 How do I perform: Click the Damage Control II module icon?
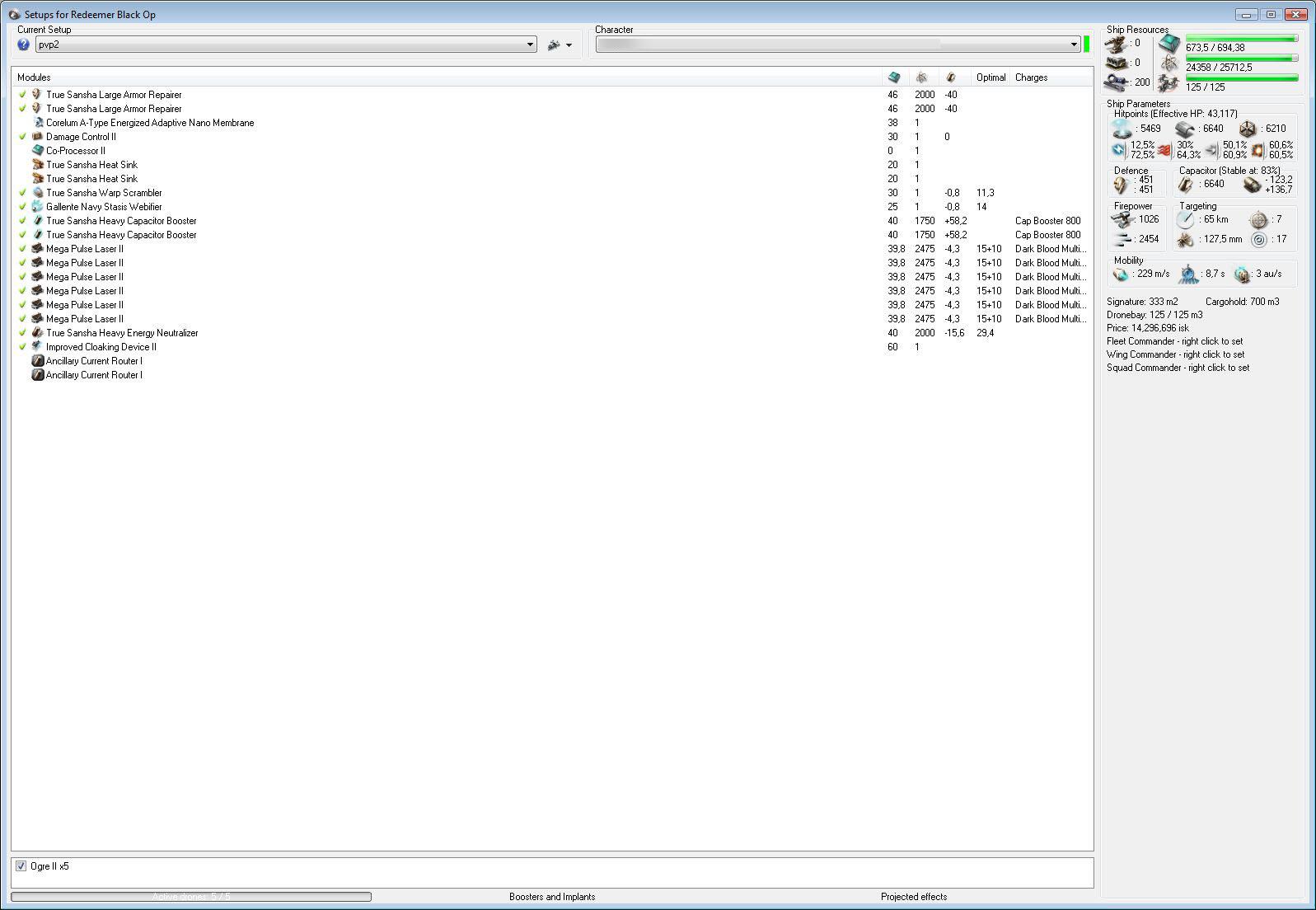point(37,137)
